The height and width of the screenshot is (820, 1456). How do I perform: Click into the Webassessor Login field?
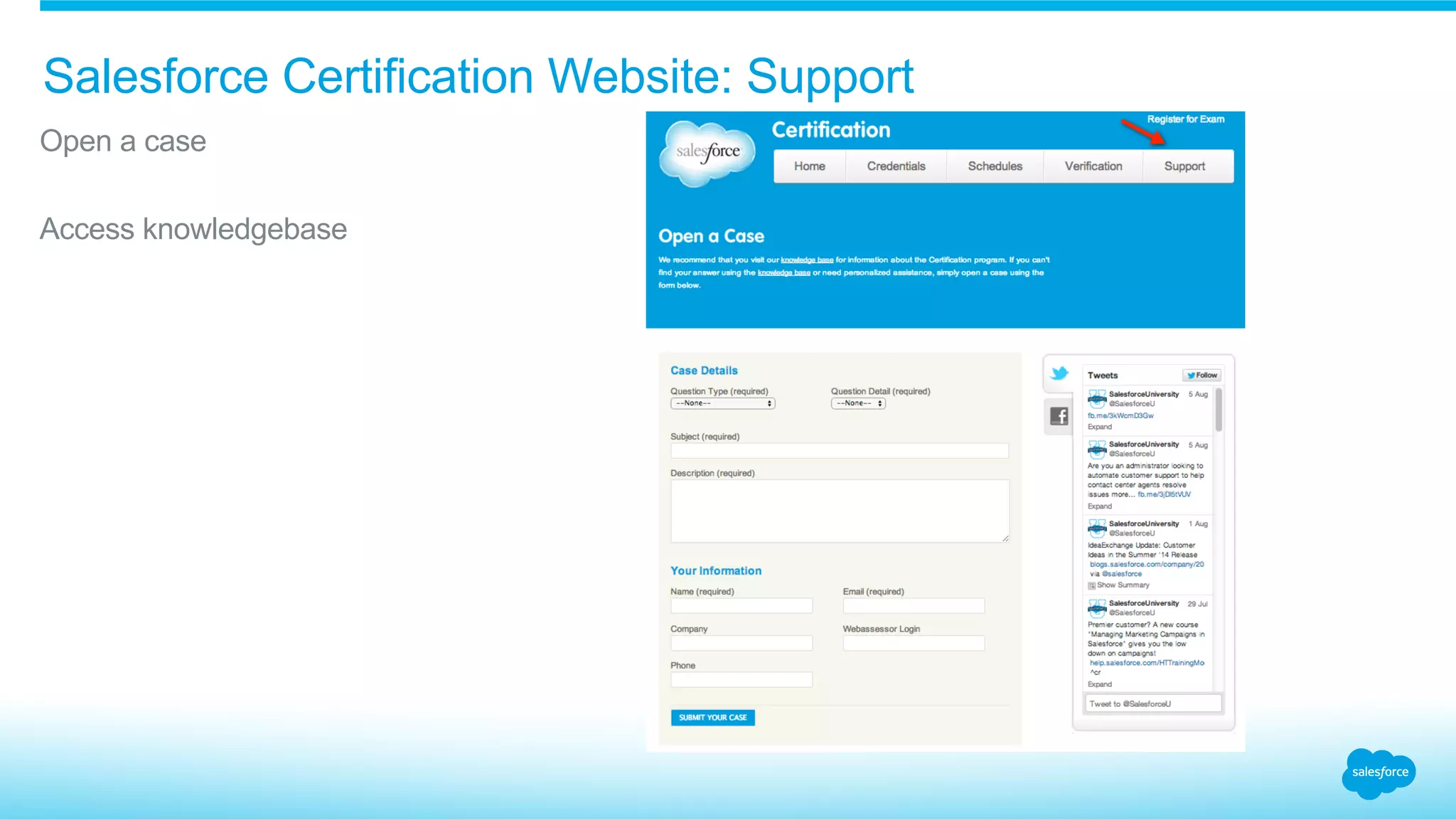click(x=914, y=644)
